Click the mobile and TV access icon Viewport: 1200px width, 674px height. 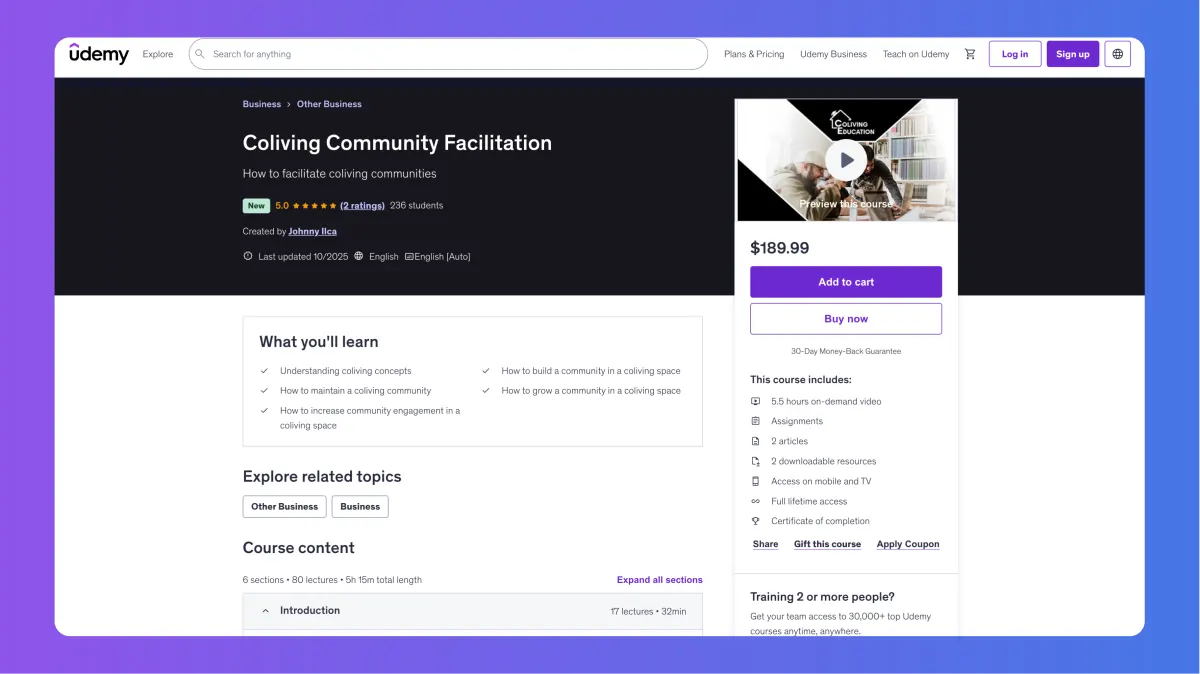pyautogui.click(x=756, y=481)
